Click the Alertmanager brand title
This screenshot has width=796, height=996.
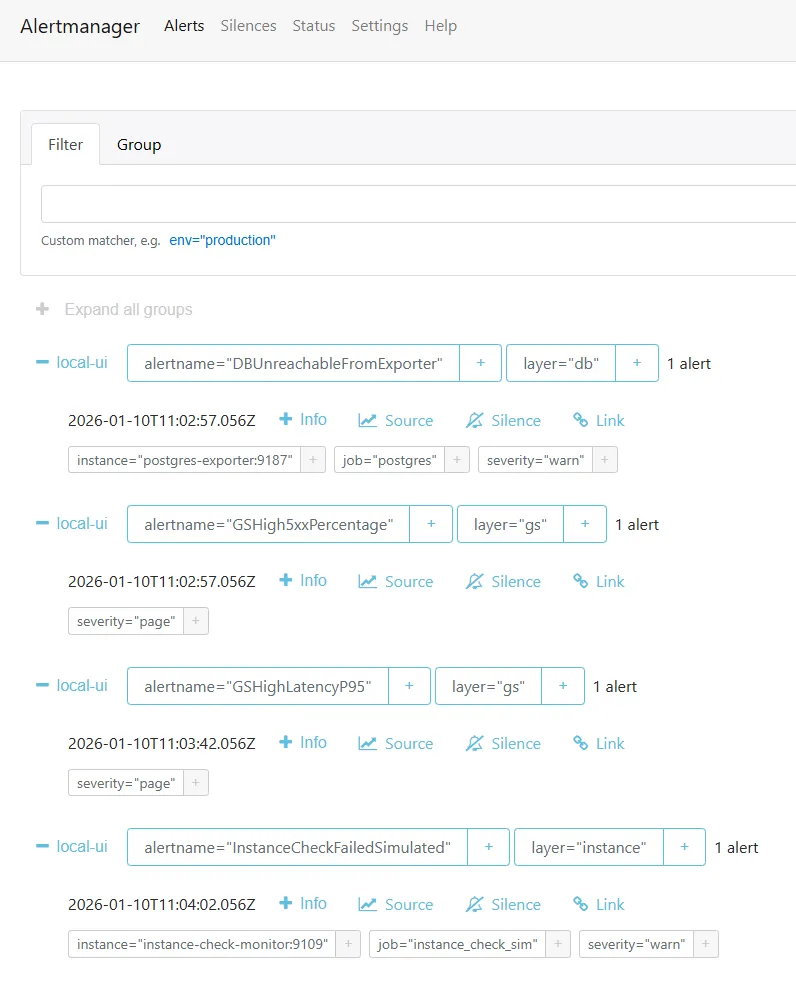point(80,26)
